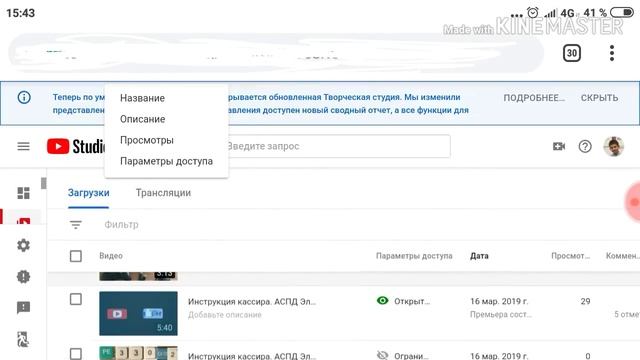
Task: Click the Фильтр input field
Action: [121, 224]
